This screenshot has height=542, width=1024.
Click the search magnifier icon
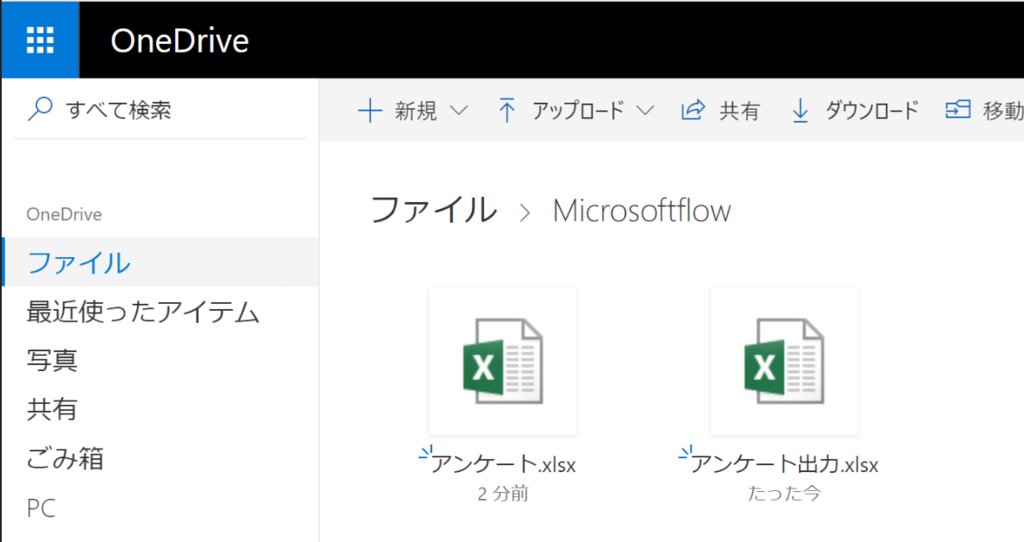40,109
